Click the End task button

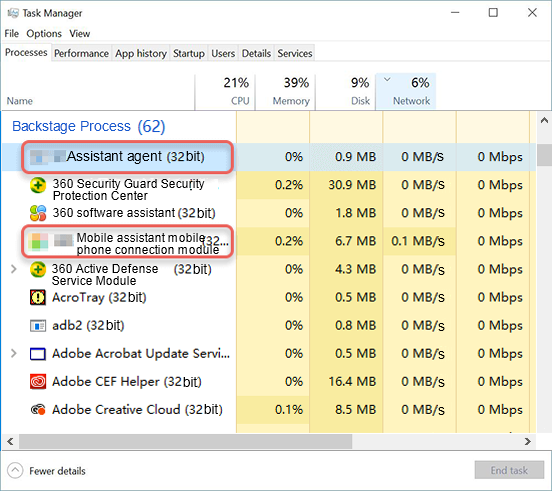(509, 470)
